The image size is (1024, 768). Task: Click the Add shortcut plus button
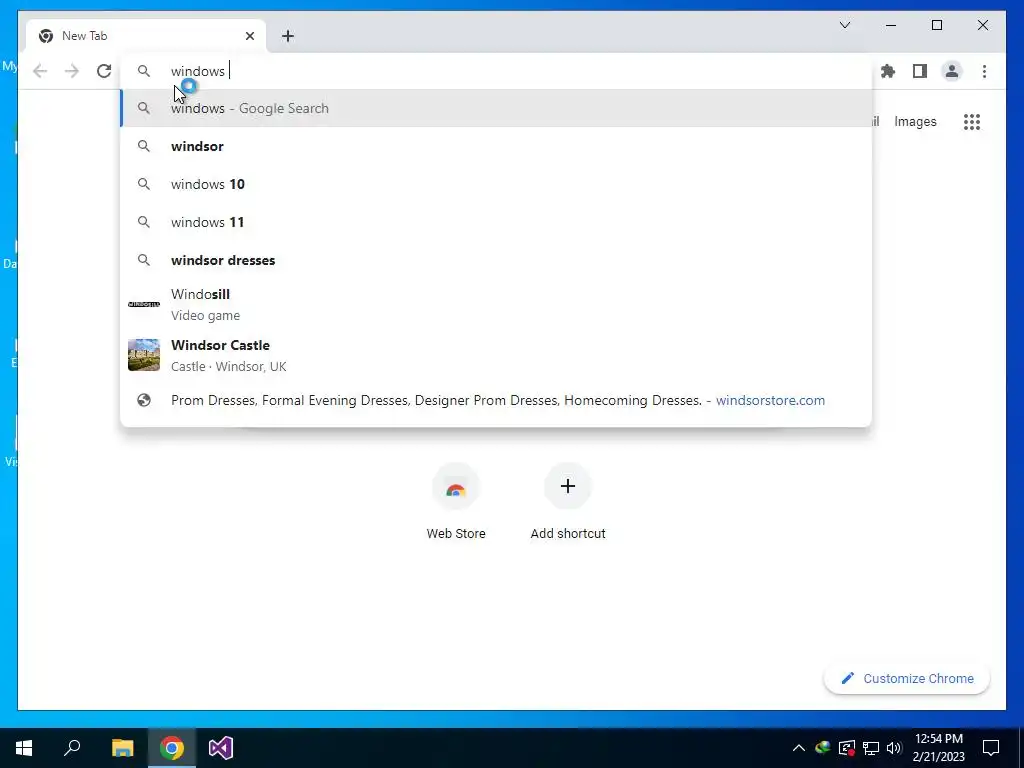coord(568,486)
